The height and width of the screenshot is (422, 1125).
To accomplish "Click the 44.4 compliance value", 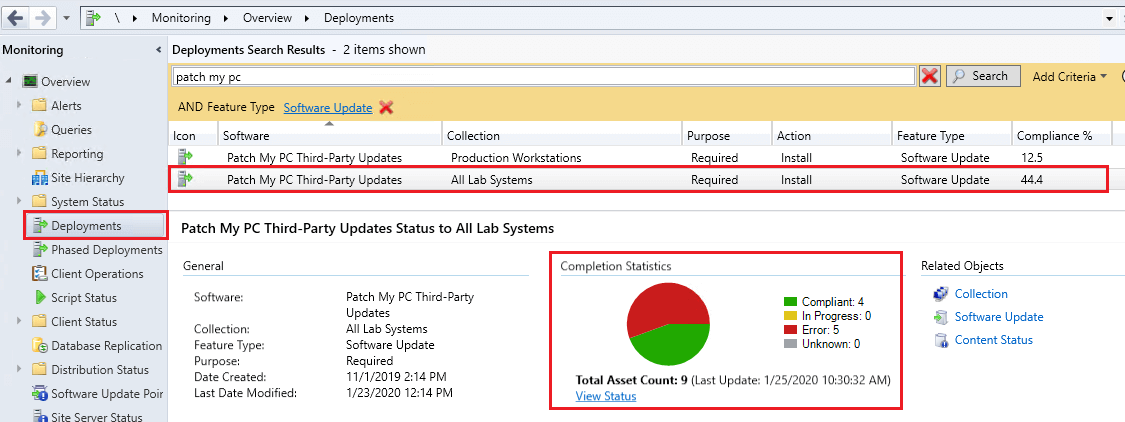I will point(1031,180).
